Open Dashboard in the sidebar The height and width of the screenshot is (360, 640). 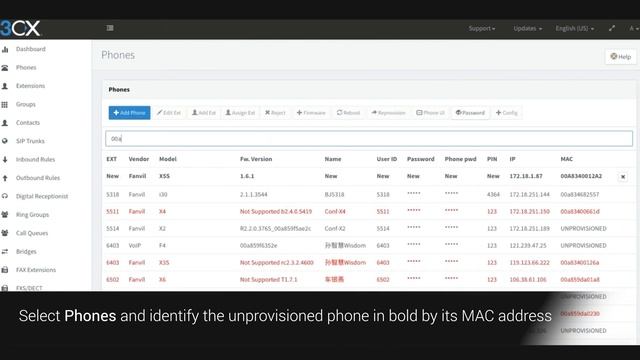point(30,49)
